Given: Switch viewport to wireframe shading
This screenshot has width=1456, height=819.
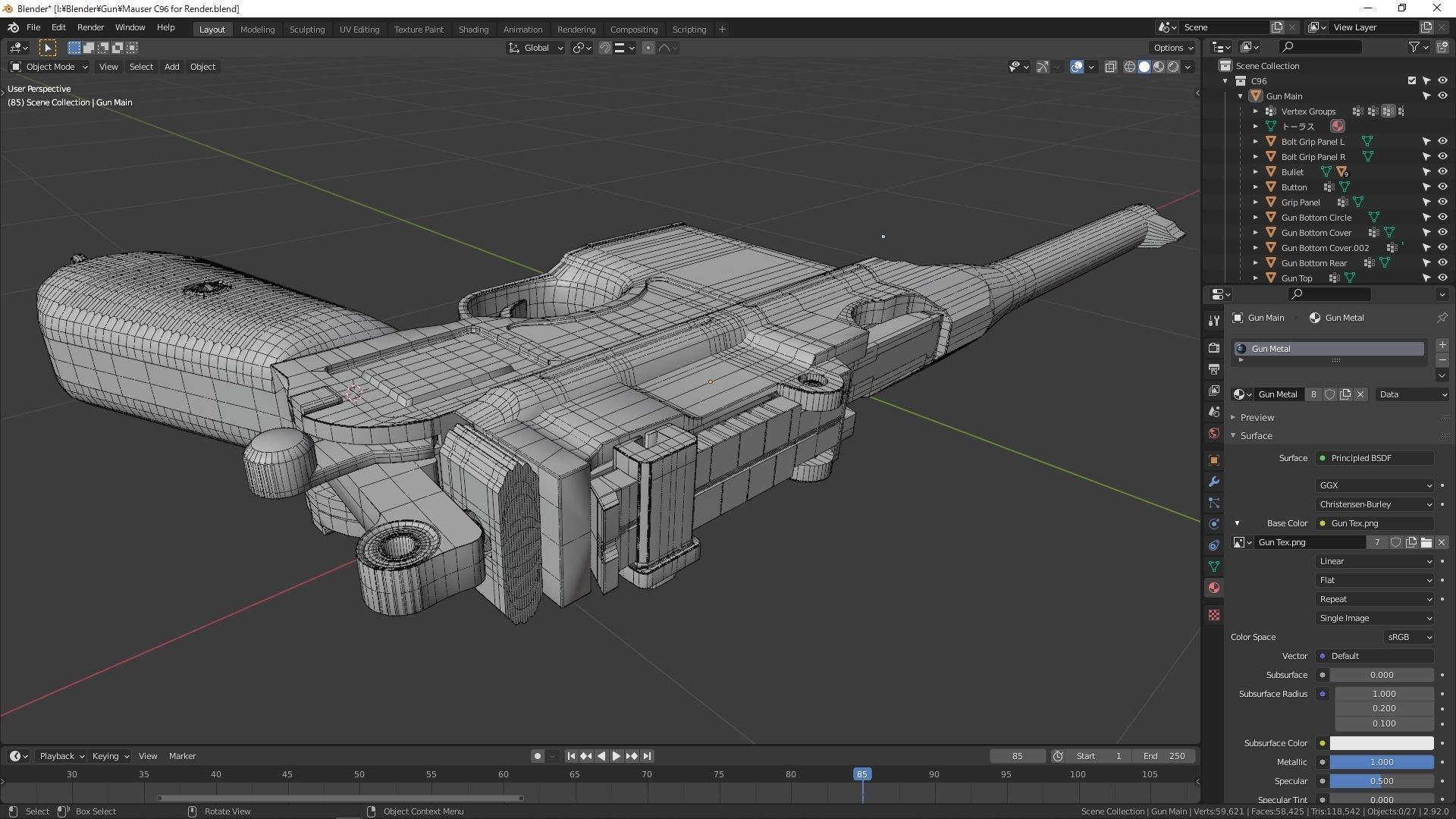Looking at the screenshot, I should click(x=1129, y=67).
